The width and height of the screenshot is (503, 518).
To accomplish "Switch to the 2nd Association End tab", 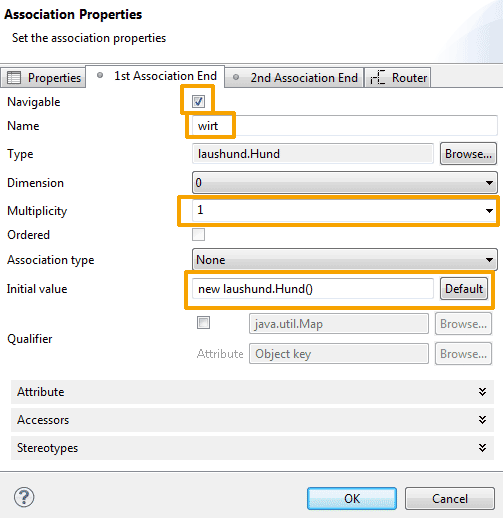I will click(x=294, y=78).
